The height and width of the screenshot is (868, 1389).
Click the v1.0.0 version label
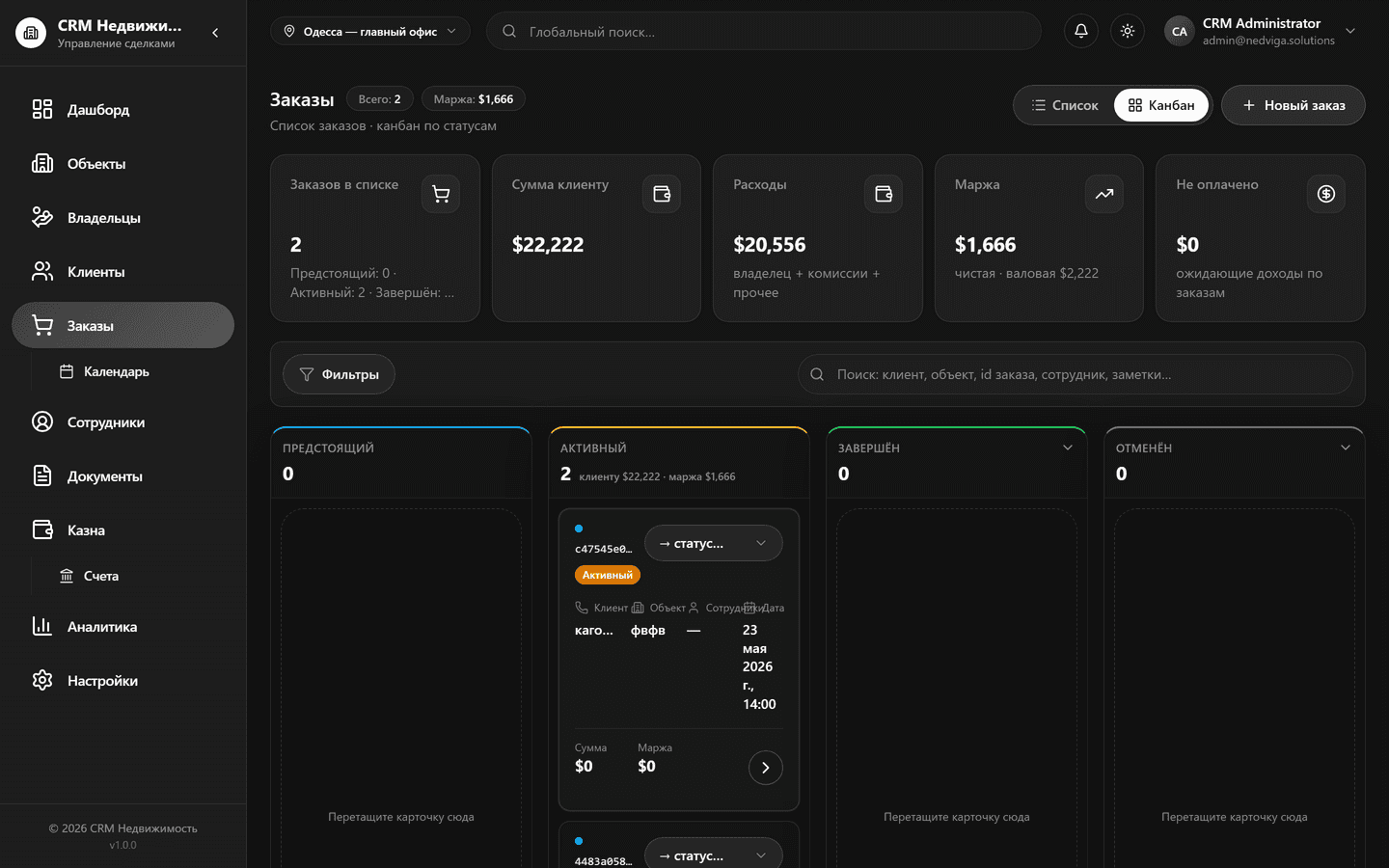coord(123,845)
